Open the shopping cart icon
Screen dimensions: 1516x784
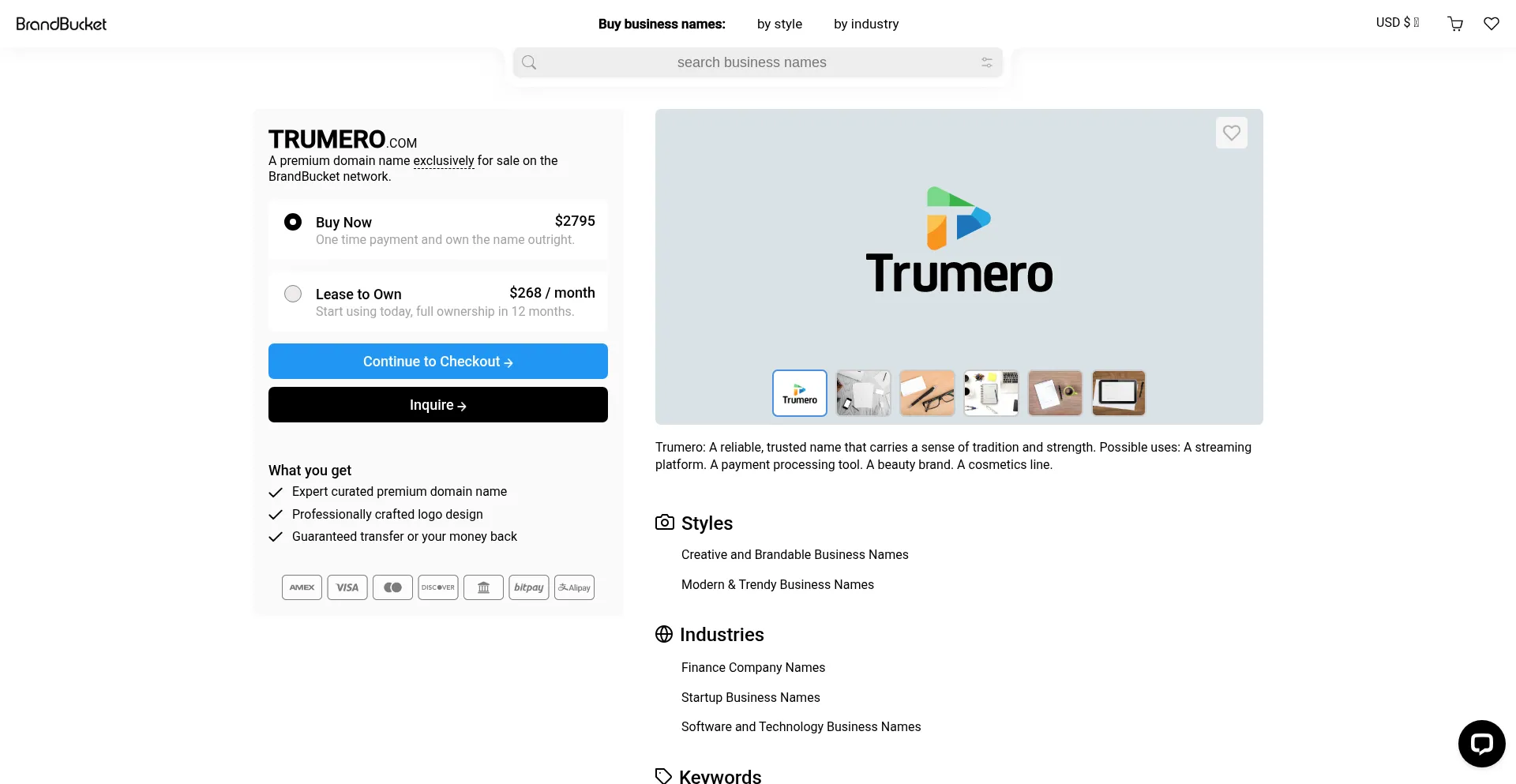[1455, 24]
